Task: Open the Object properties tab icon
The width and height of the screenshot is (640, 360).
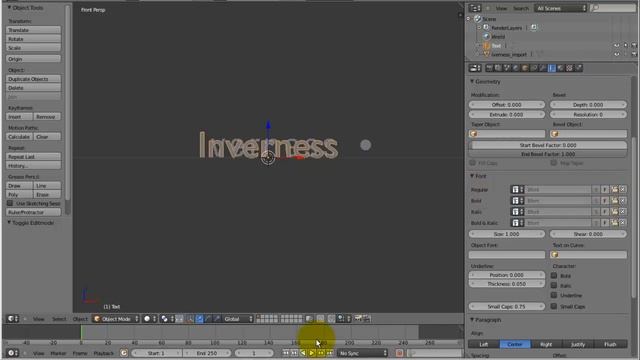Action: pyautogui.click(x=524, y=68)
